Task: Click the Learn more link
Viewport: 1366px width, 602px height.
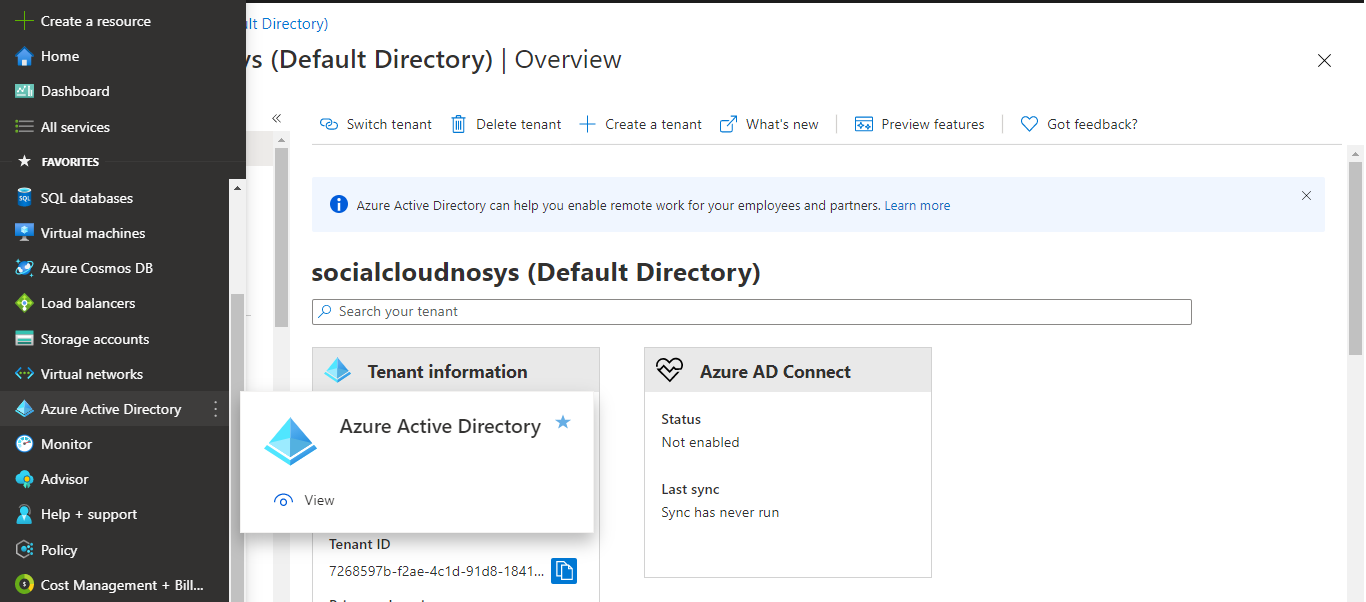Action: coord(917,205)
